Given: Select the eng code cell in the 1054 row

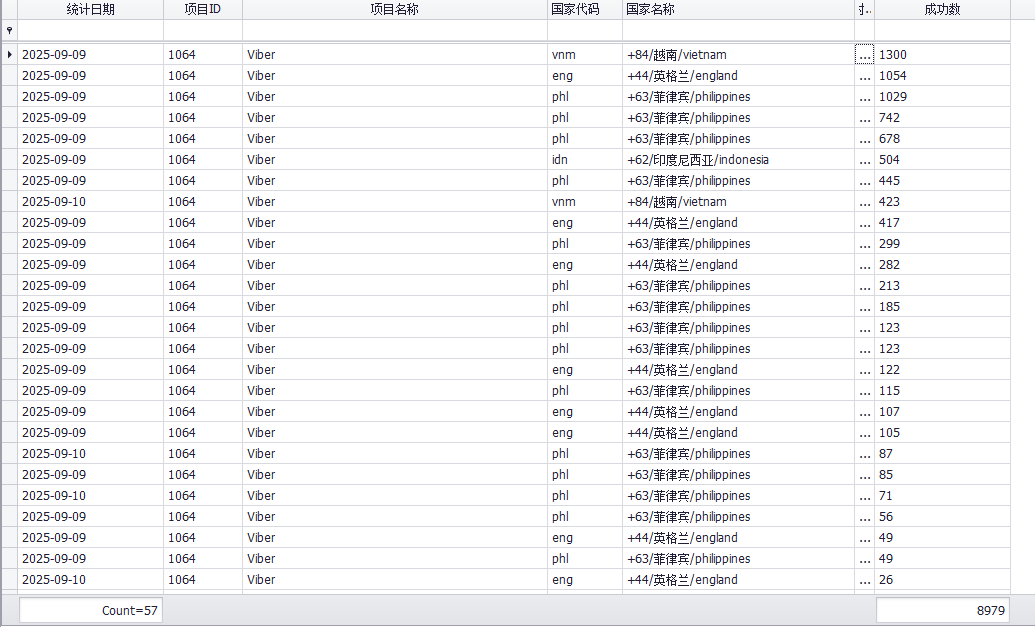Looking at the screenshot, I should [x=585, y=76].
